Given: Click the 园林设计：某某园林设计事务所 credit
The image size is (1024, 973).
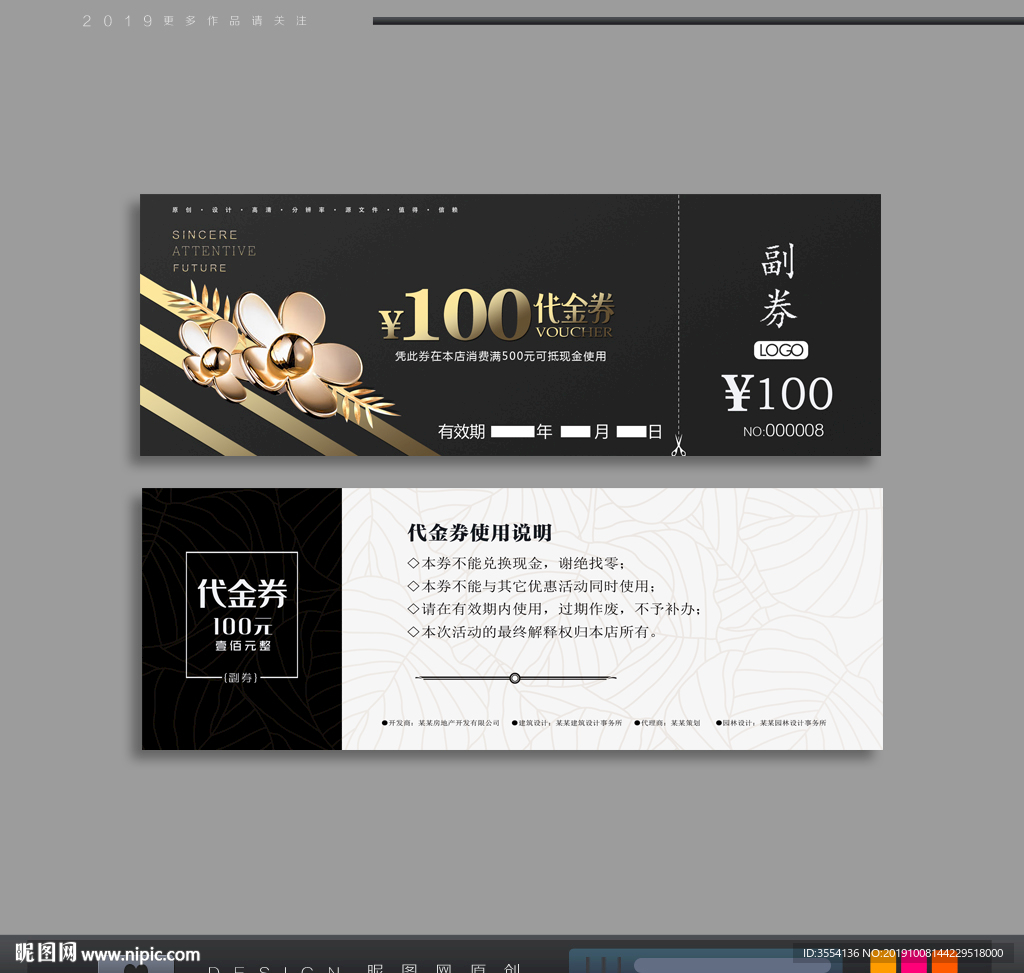Looking at the screenshot, I should 771,723.
